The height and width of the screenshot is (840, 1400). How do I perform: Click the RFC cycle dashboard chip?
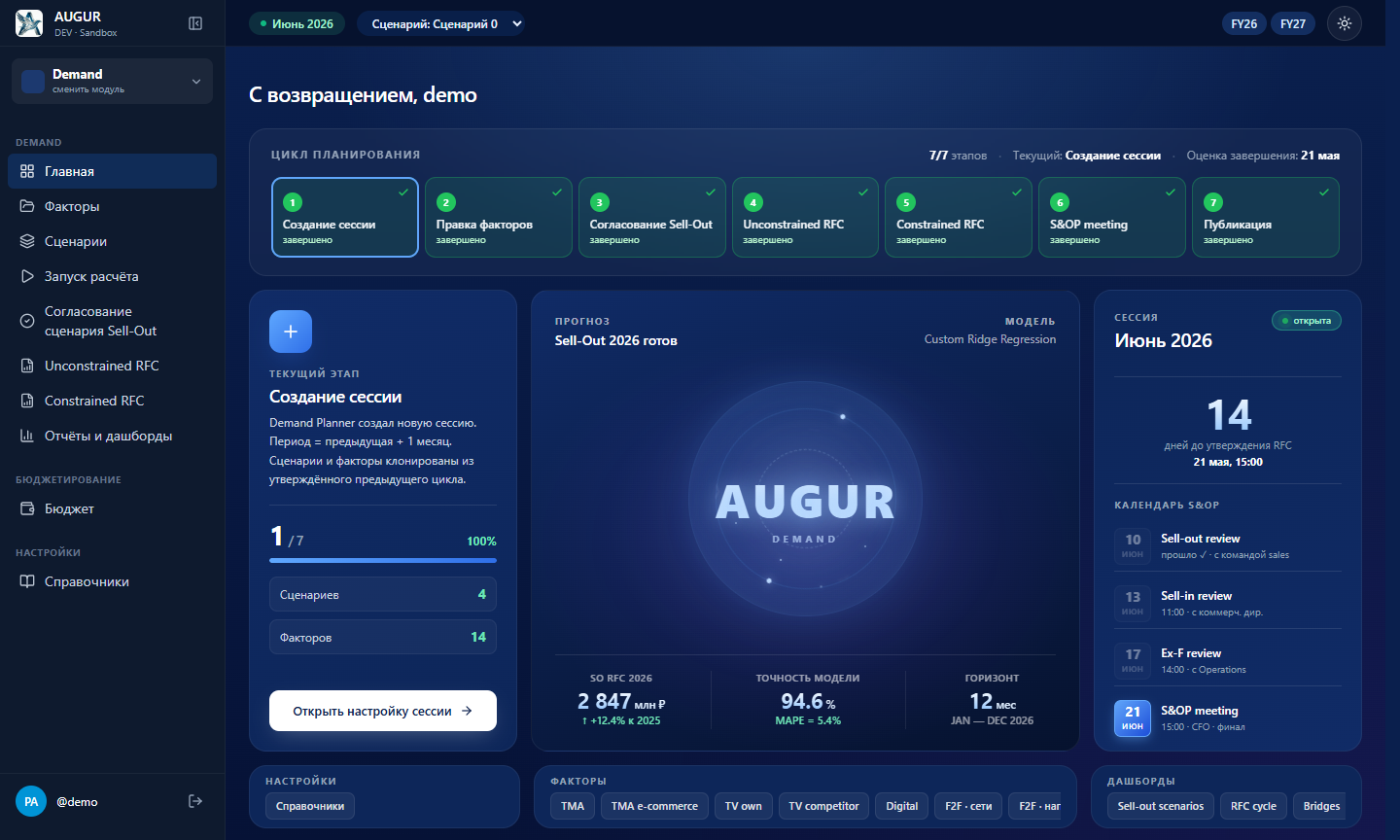pyautogui.click(x=1253, y=806)
